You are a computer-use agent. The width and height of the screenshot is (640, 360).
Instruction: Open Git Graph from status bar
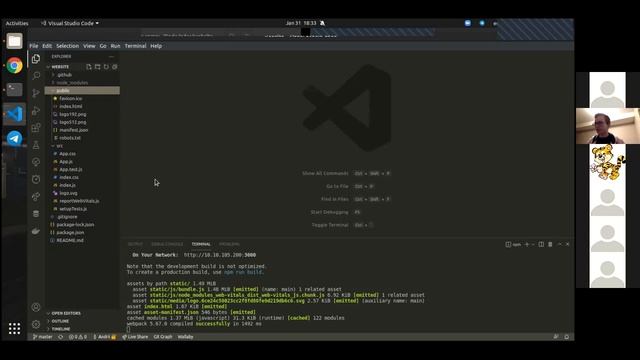(163, 337)
